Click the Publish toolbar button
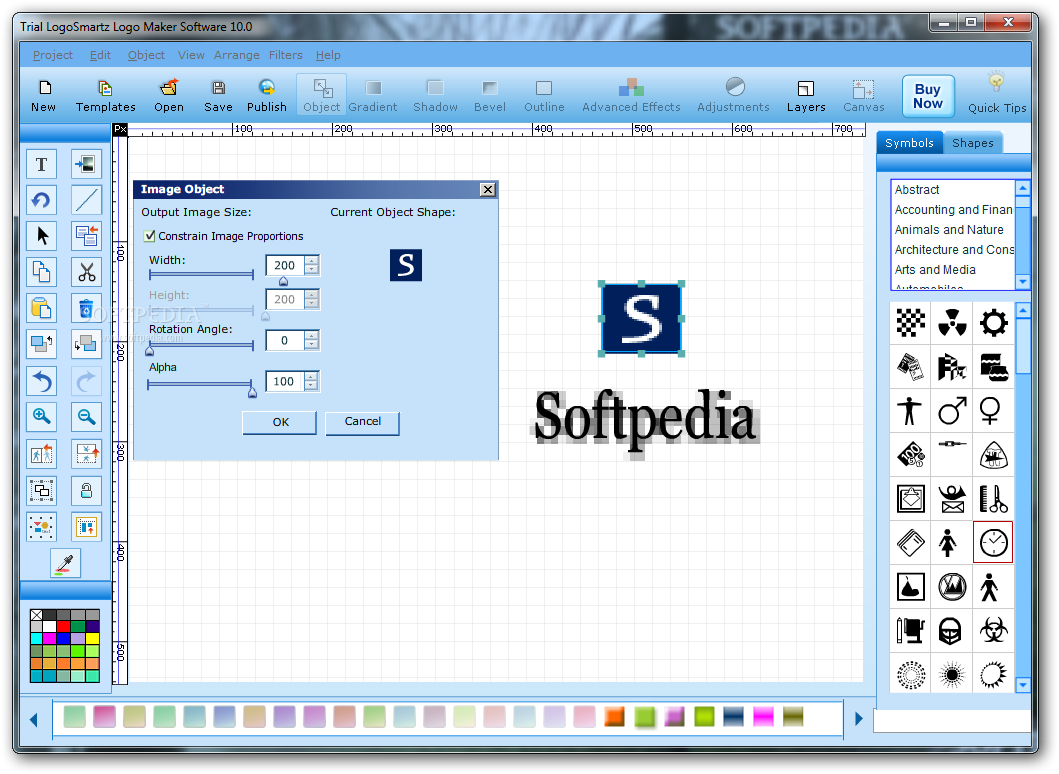The width and height of the screenshot is (1059, 774). (x=267, y=95)
